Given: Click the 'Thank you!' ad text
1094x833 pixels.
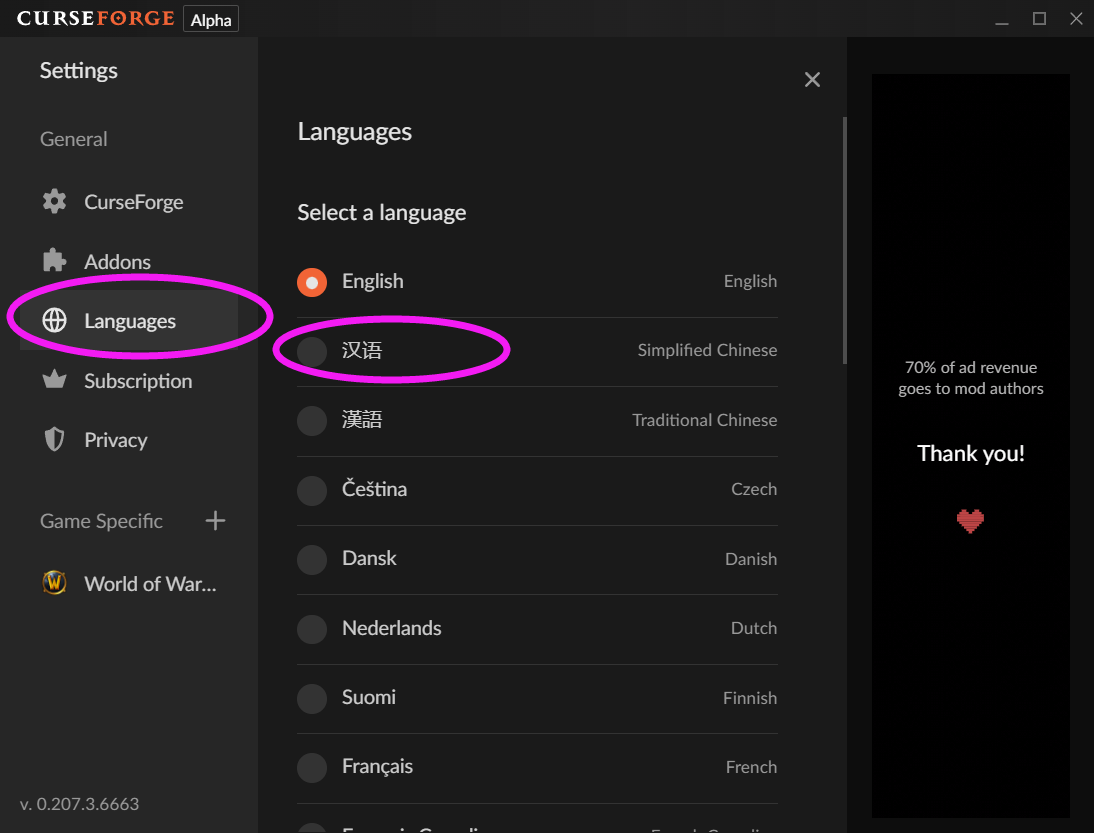Looking at the screenshot, I should point(971,453).
